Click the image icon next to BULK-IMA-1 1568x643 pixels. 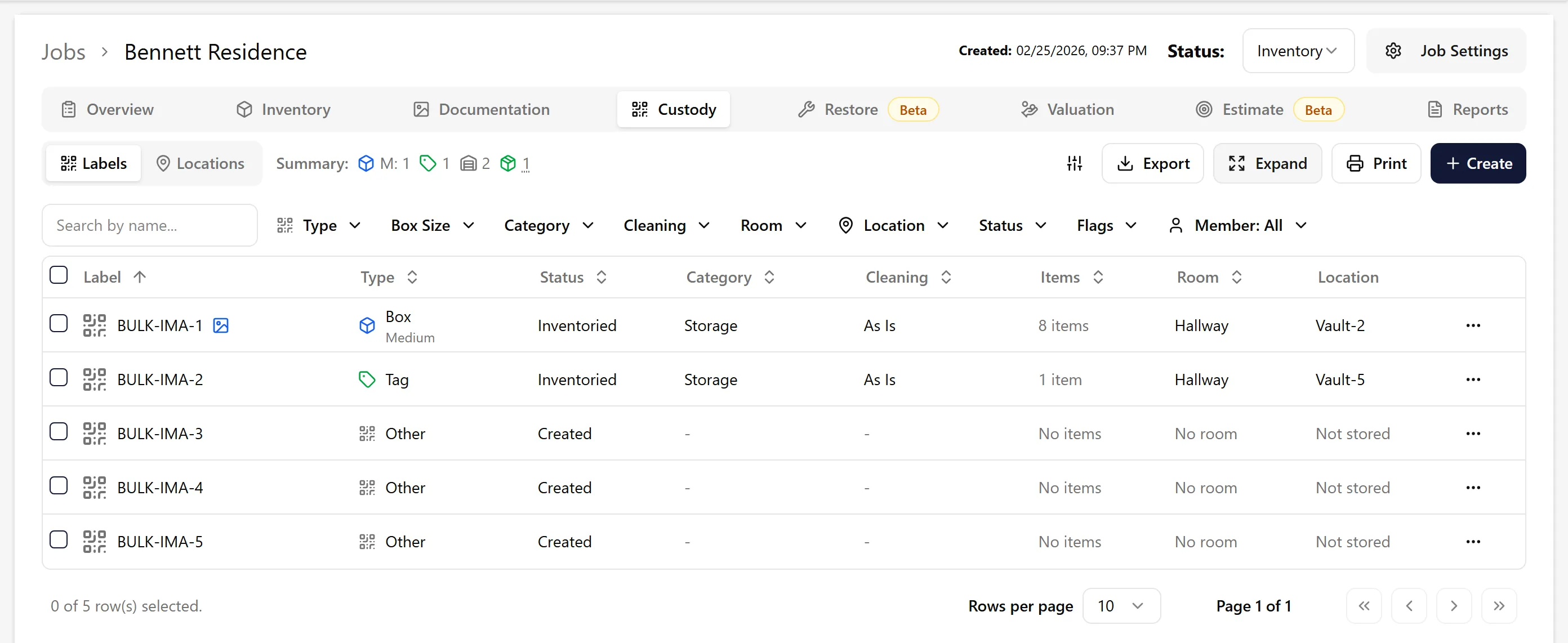point(221,325)
